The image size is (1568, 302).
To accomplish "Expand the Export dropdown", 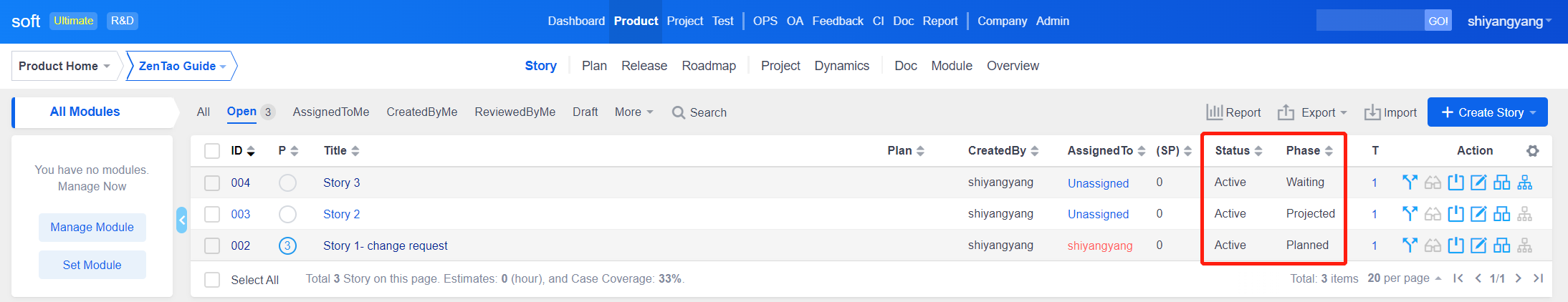I will (1312, 112).
